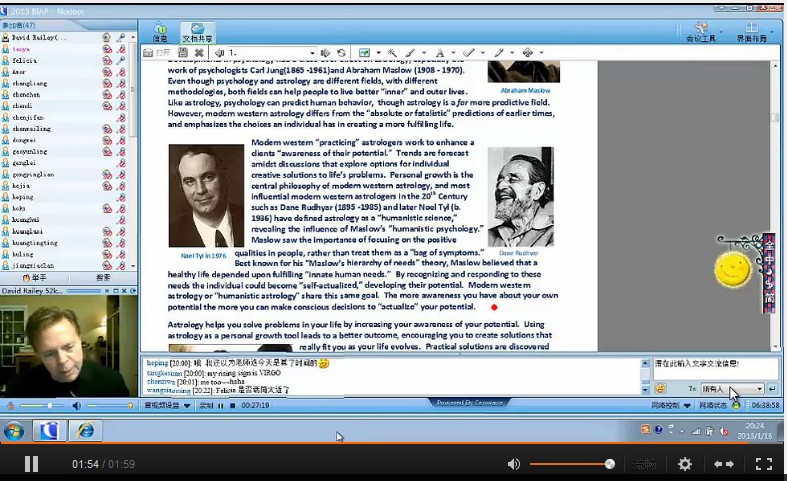Pause the video playback
The height and width of the screenshot is (481, 787).
point(31,464)
